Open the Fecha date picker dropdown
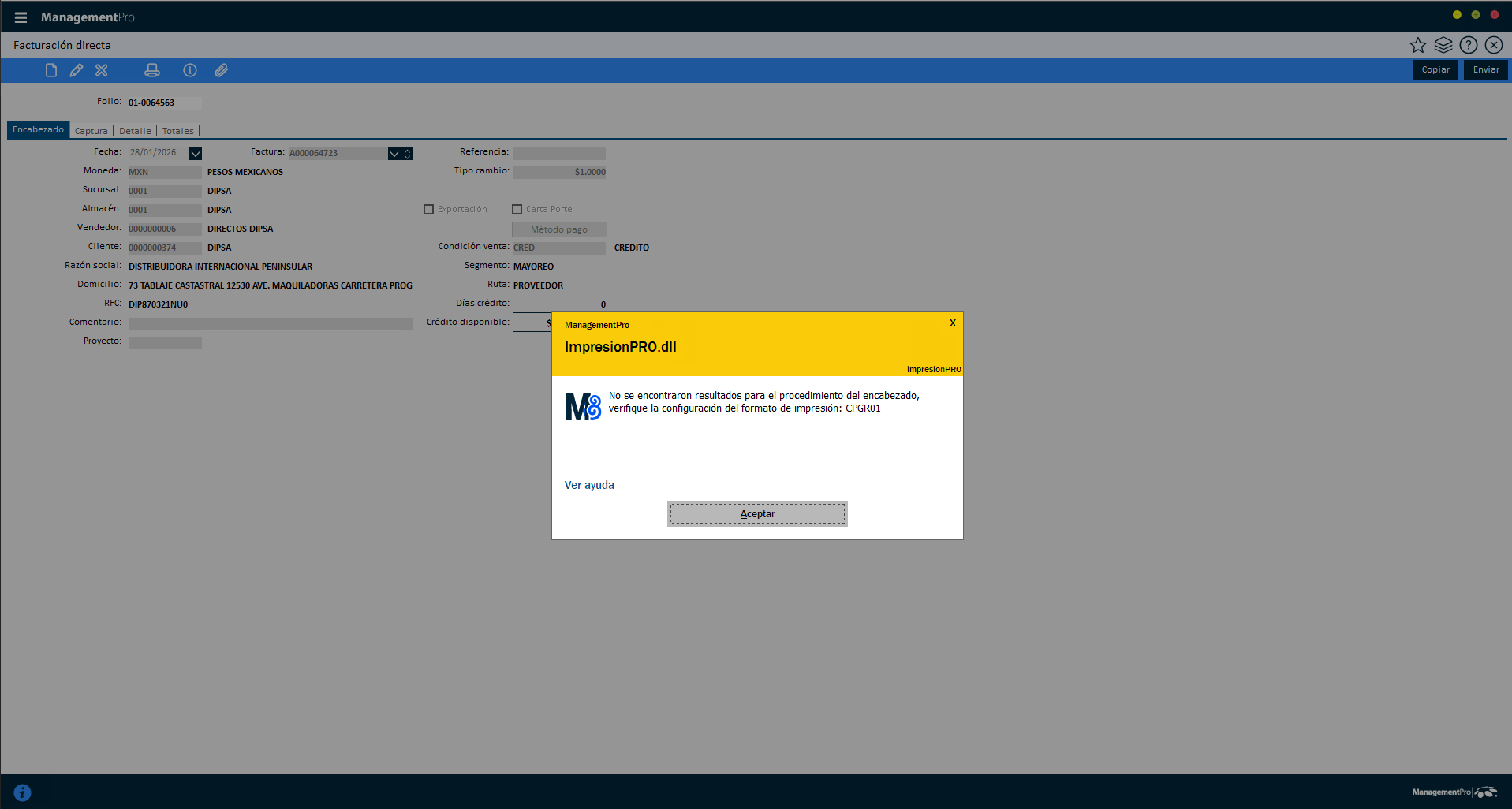The height and width of the screenshot is (809, 1512). pyautogui.click(x=196, y=154)
